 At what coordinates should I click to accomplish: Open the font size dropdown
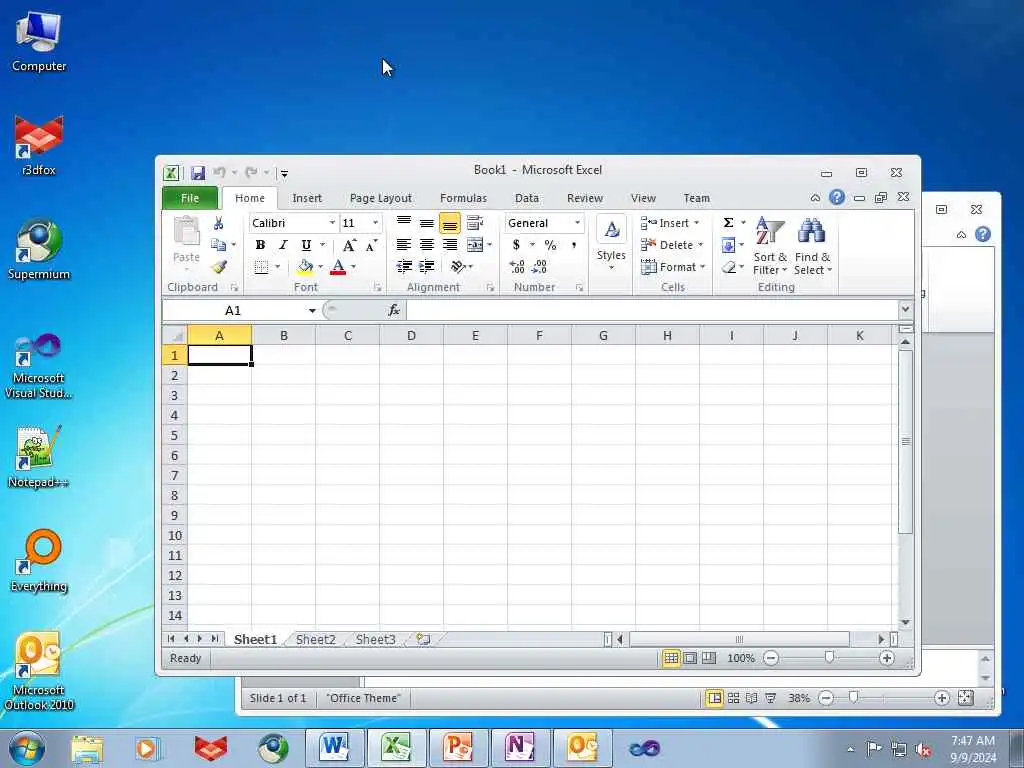click(x=376, y=223)
